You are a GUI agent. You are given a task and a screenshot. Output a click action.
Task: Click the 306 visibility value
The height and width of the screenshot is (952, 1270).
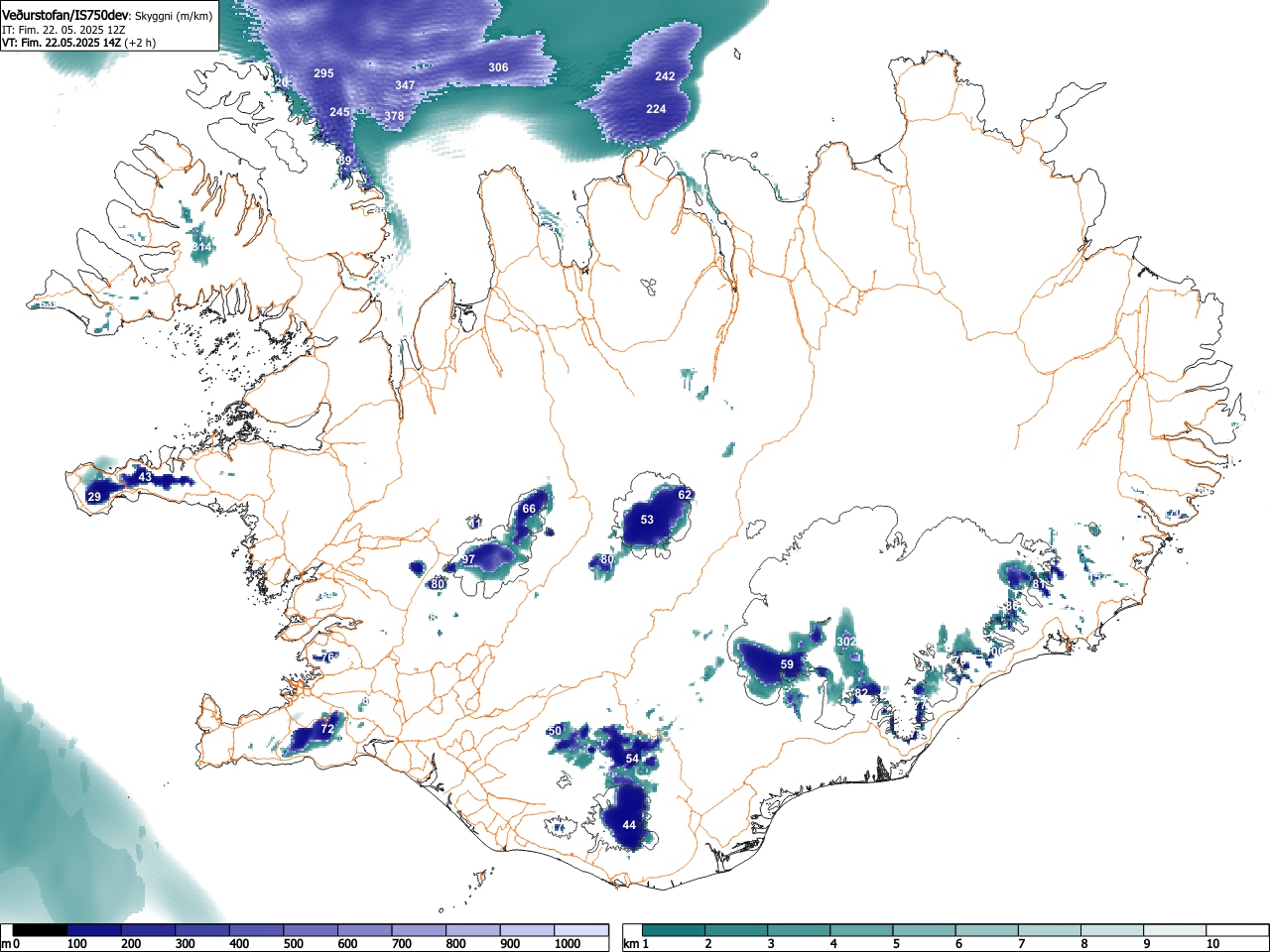498,67
